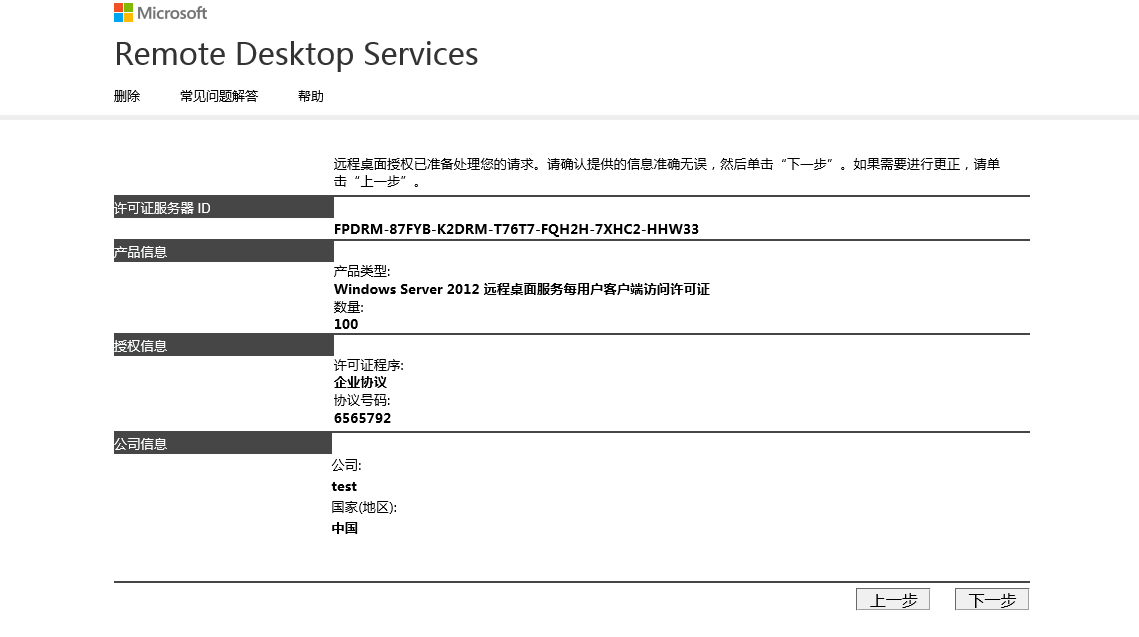Open the 常见问题解答 menu item
Screen dimensions: 1139x637
219,97
